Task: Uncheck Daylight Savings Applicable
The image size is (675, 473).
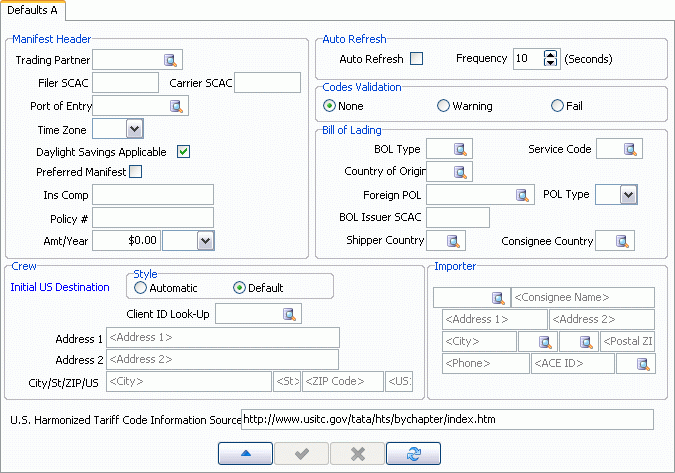Action: [184, 151]
